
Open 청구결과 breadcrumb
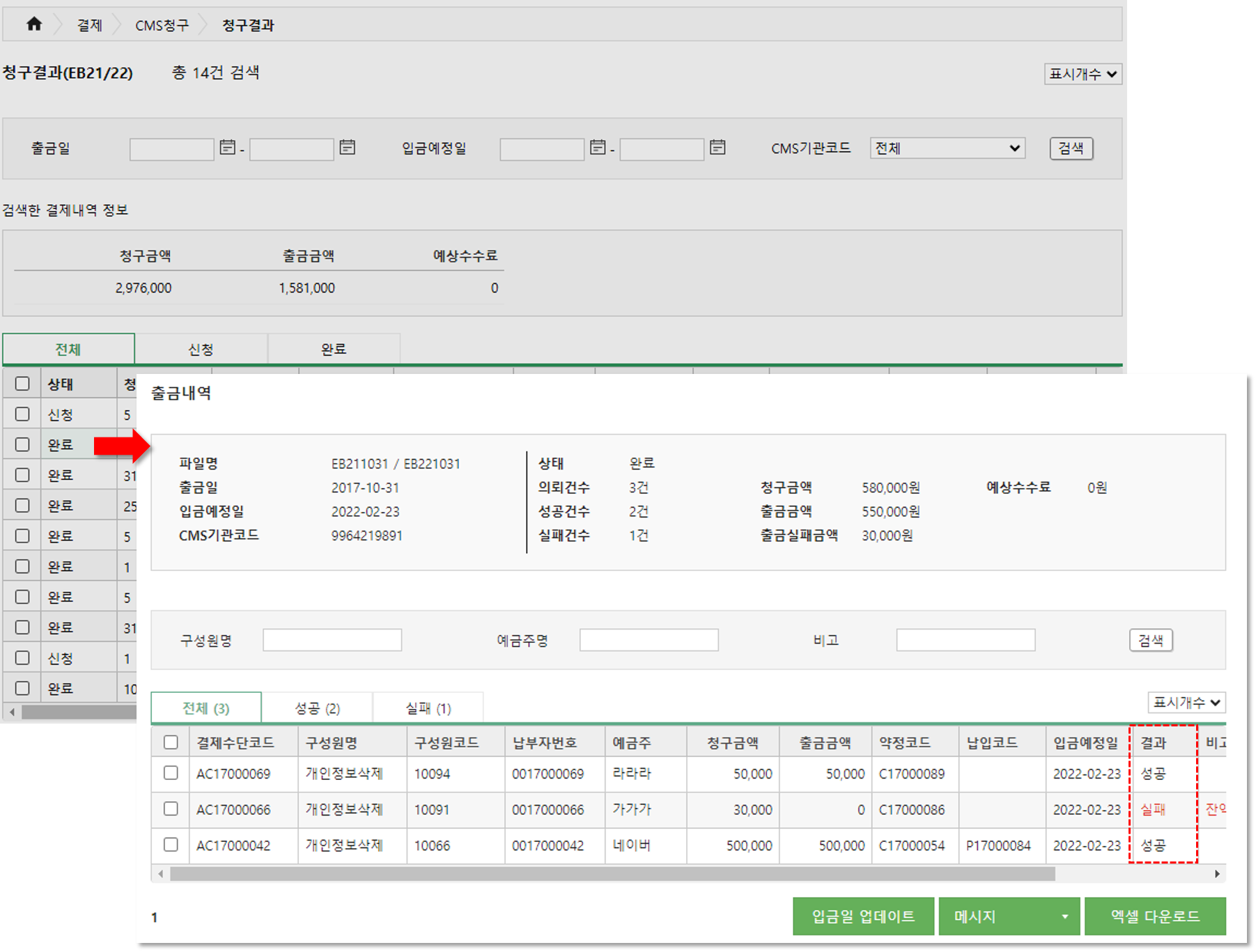[x=248, y=25]
